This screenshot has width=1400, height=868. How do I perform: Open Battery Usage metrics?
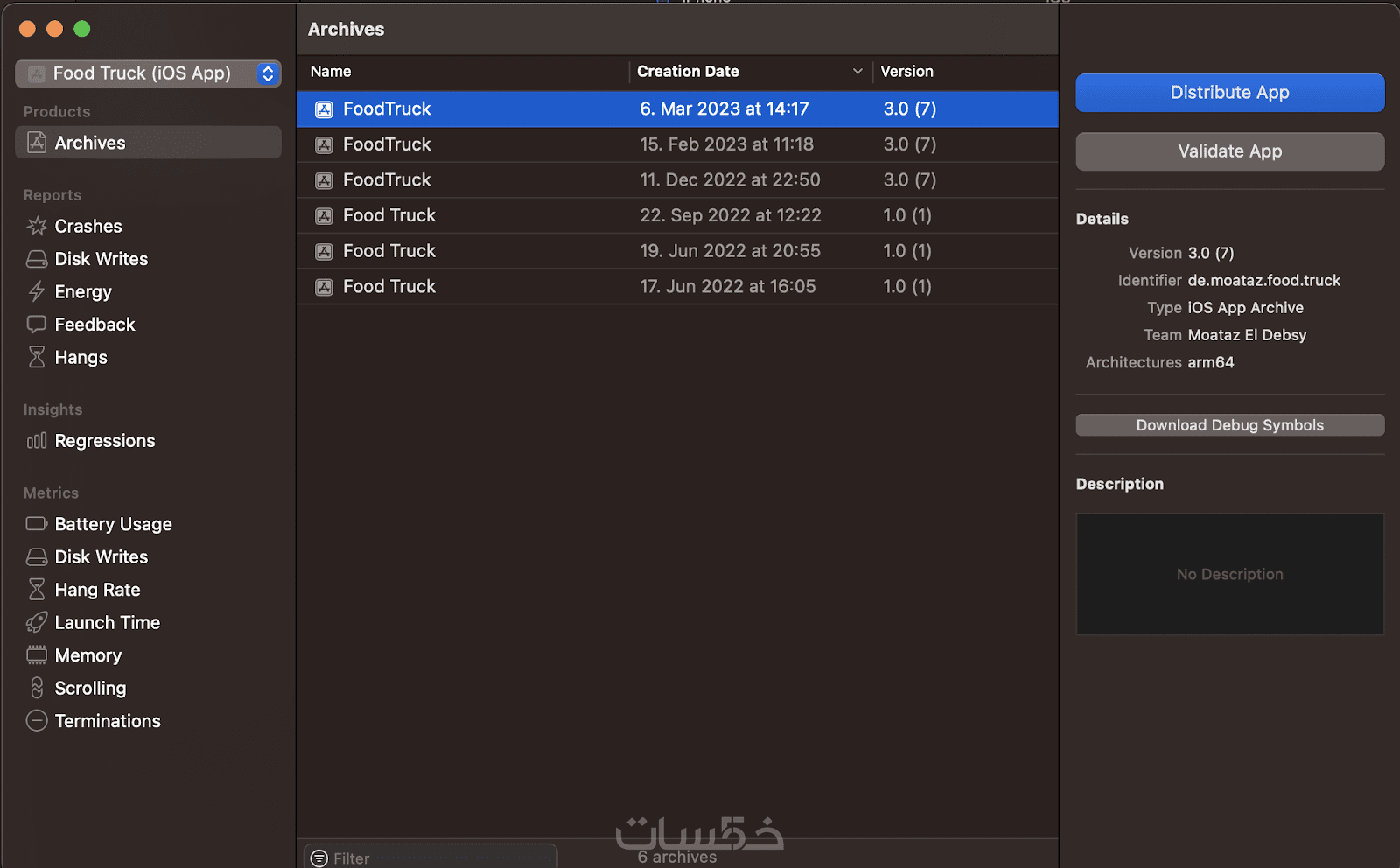pyautogui.click(x=114, y=524)
